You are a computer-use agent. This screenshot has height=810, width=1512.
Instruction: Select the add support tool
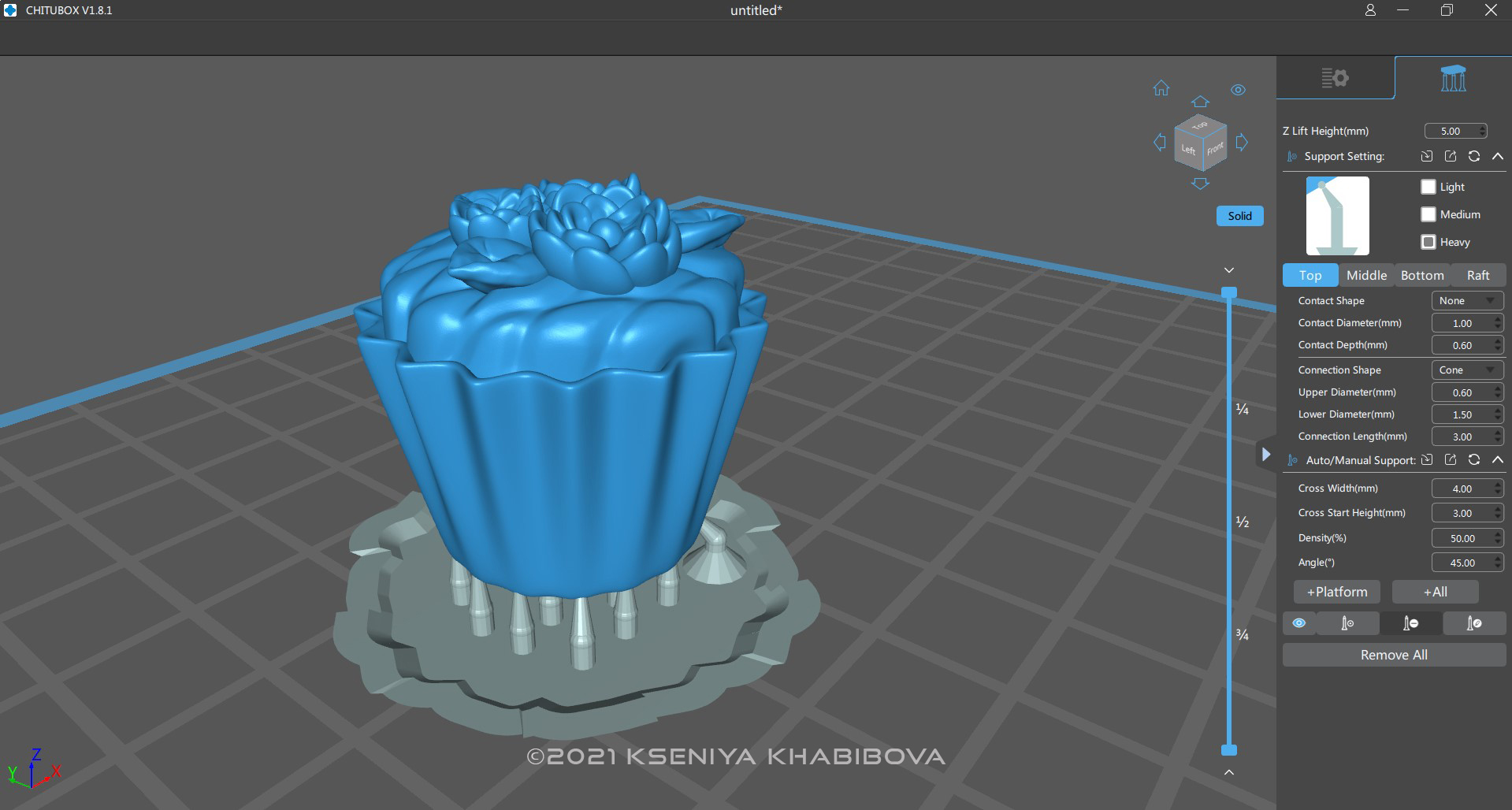pos(1348,623)
